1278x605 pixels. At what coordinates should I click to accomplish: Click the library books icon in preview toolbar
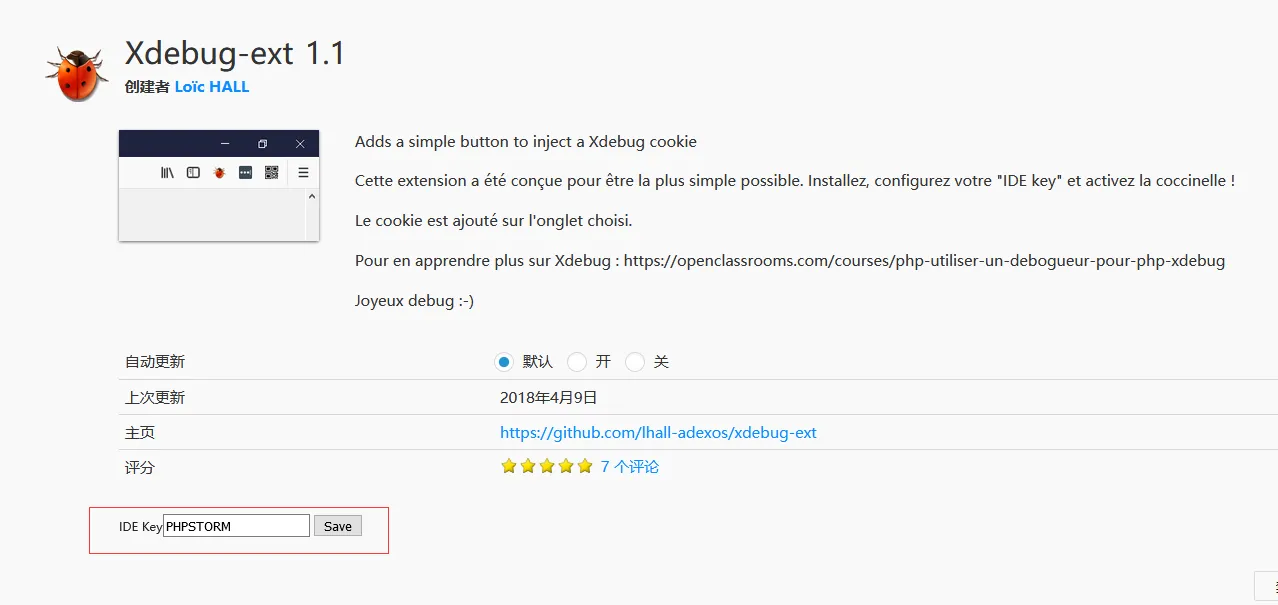click(x=167, y=173)
